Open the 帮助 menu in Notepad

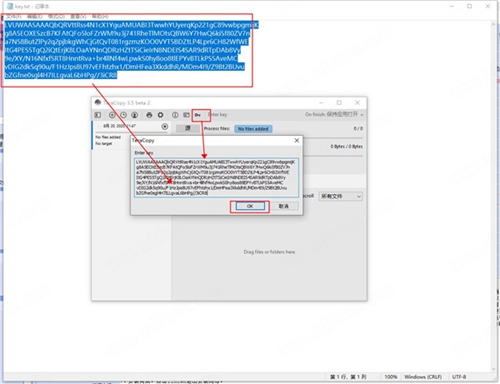click(x=100, y=16)
